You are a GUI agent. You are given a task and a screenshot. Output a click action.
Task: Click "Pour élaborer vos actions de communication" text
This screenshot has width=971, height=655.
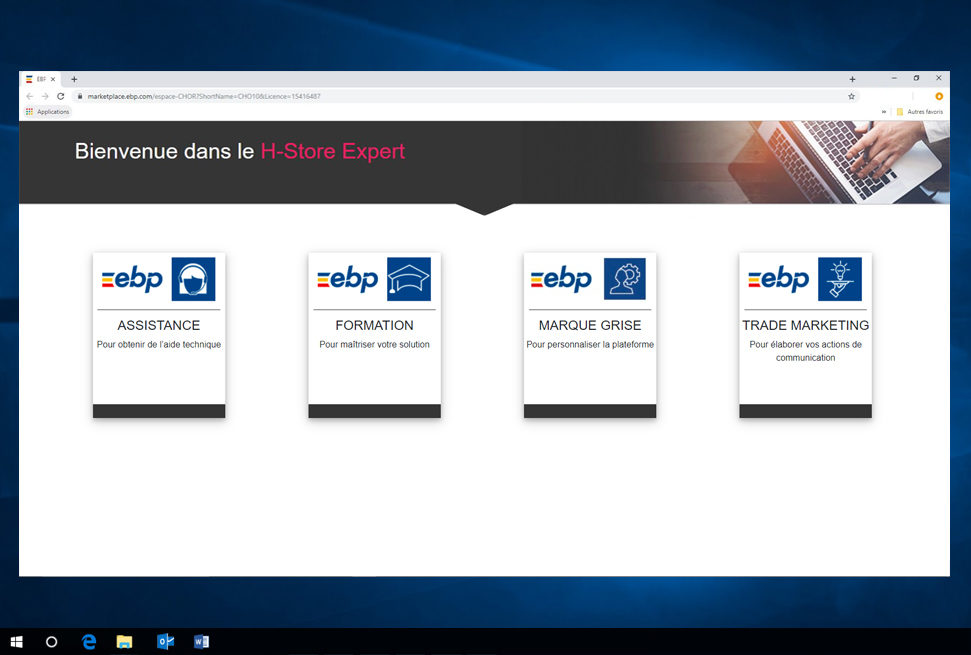point(806,351)
